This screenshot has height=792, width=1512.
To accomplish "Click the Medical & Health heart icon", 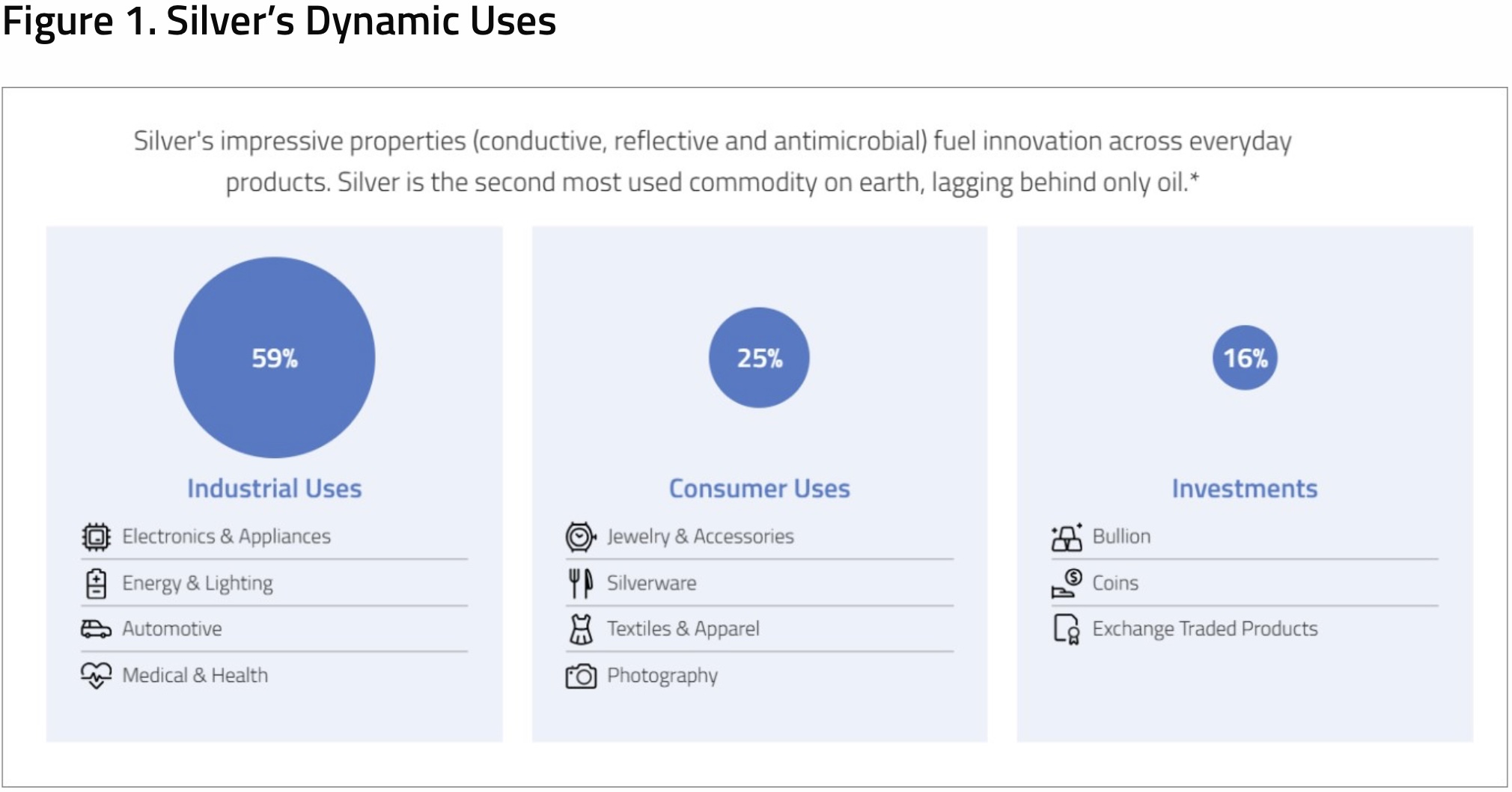I will [x=96, y=675].
